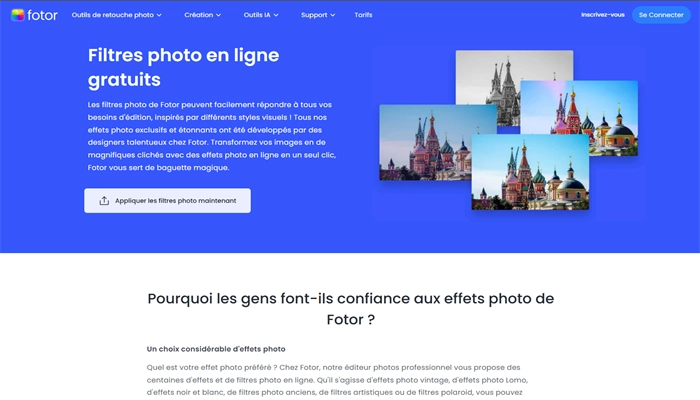Expand the chevron beside Outils IA
The height and width of the screenshot is (400, 700).
[276, 15]
